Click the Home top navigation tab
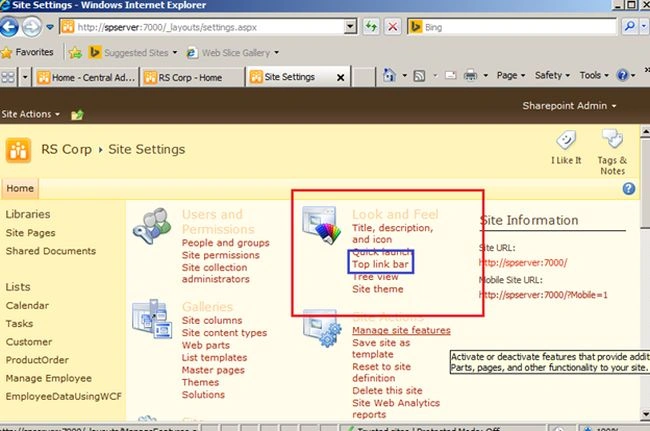 [x=20, y=189]
